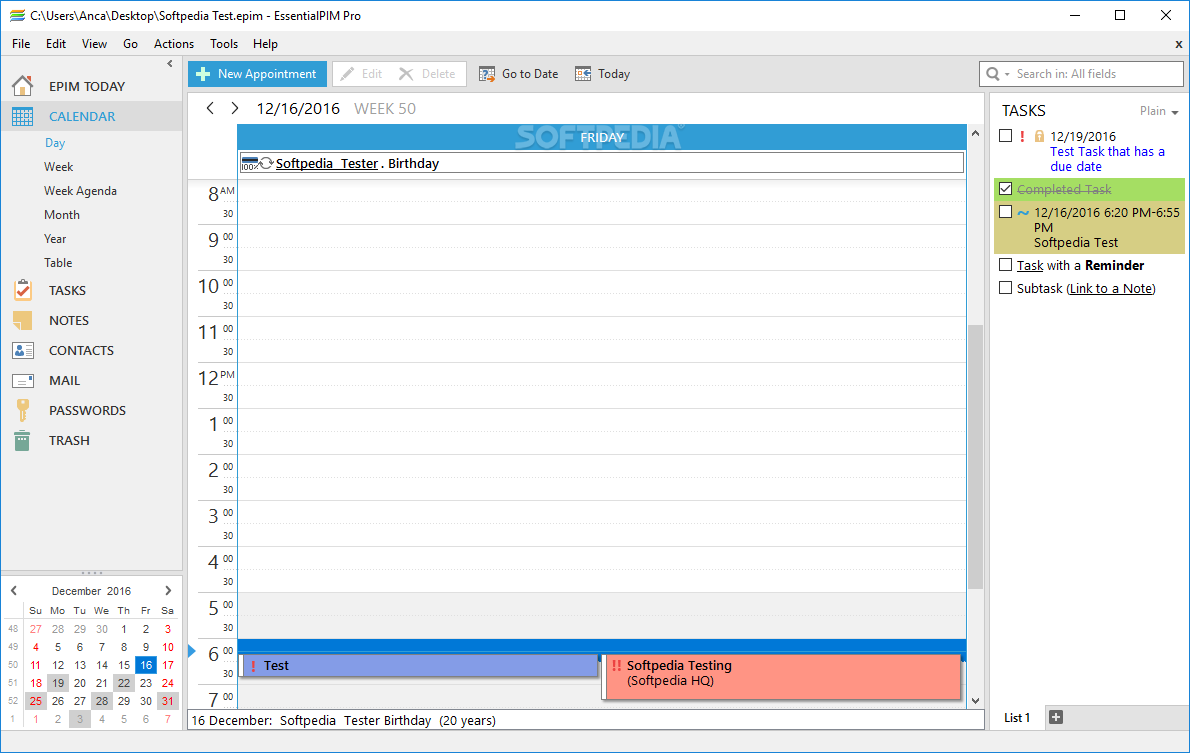Screen dimensions: 1190x753
Task: Select December 22 in mini calendar
Action: pos(124,683)
